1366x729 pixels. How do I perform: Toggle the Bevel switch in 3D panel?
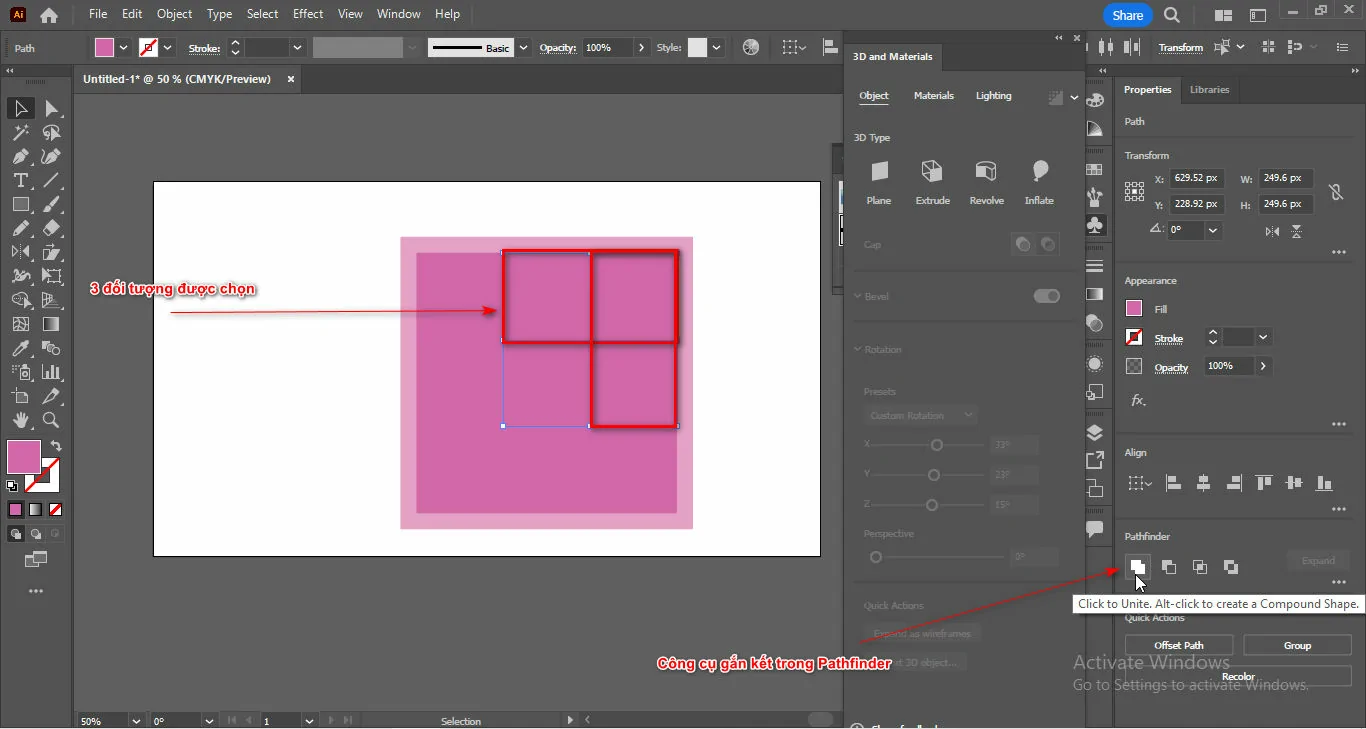(x=1047, y=296)
